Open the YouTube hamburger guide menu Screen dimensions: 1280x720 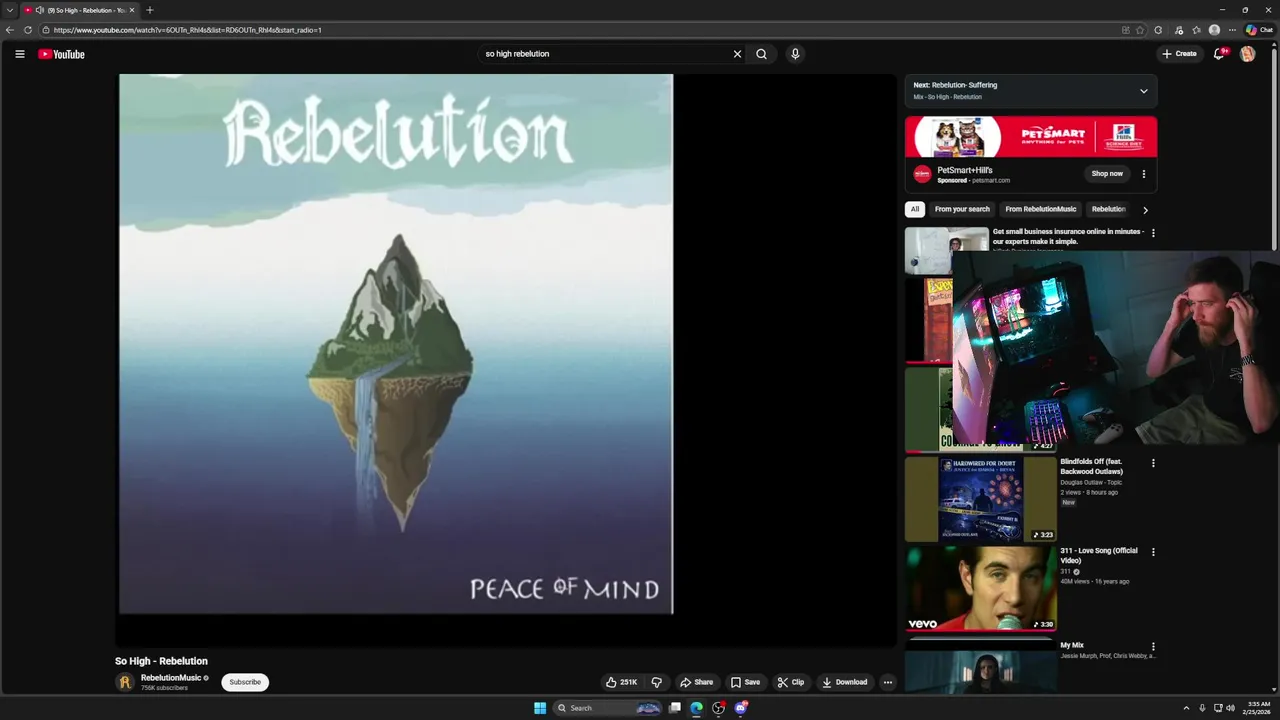[x=20, y=54]
